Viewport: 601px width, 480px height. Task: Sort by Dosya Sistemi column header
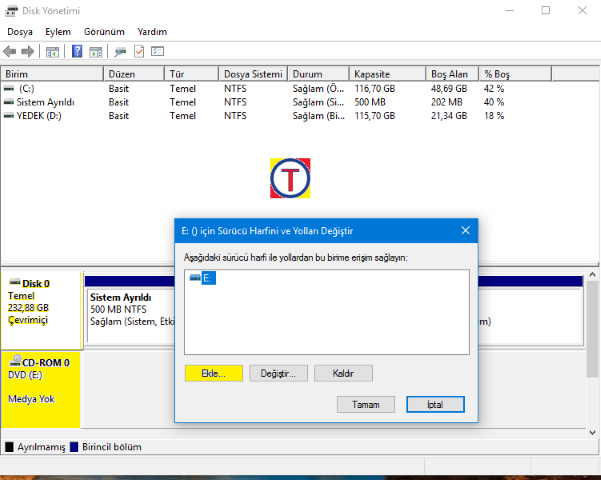tap(253, 74)
